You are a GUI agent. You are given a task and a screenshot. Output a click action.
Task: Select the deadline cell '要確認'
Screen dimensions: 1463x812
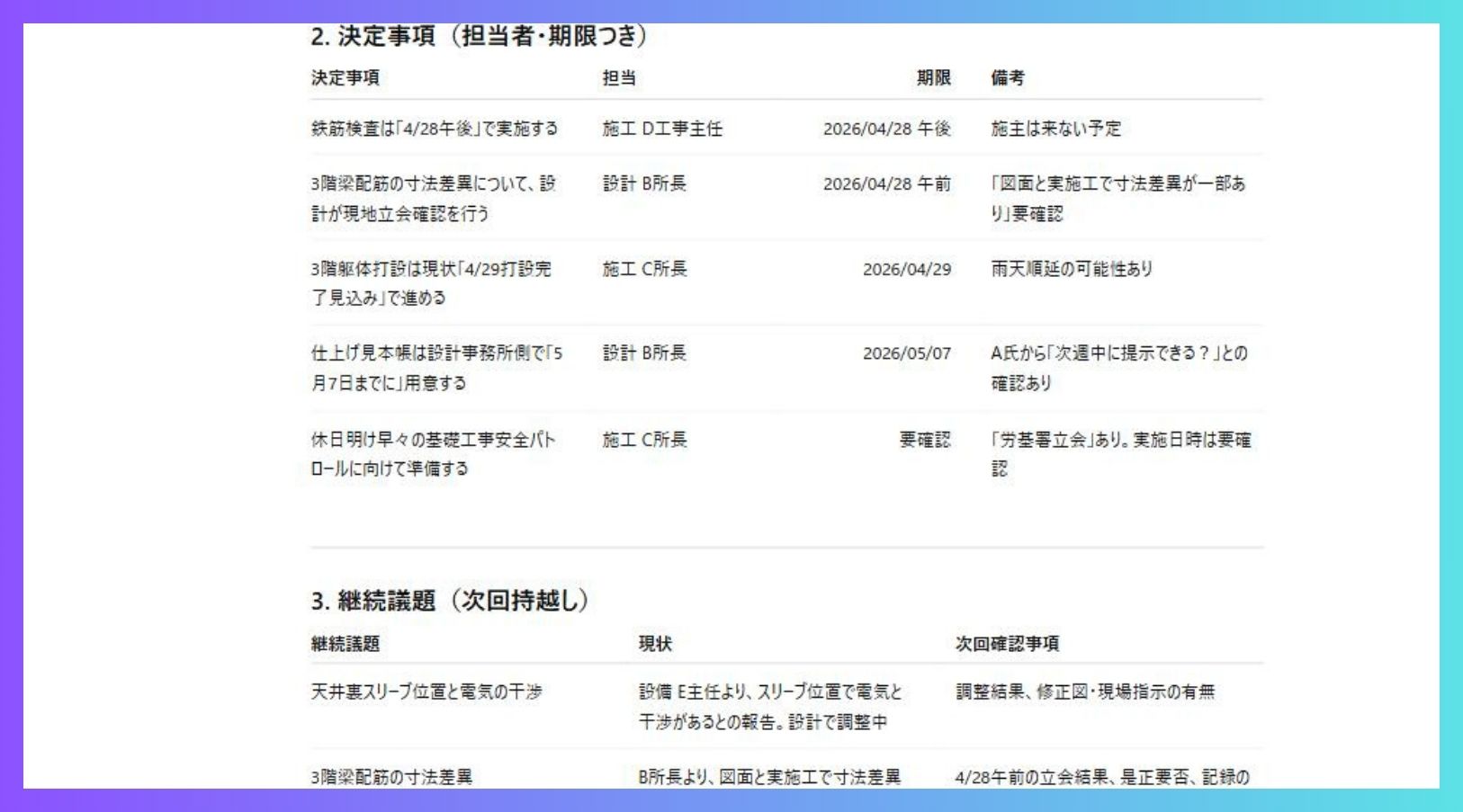(x=925, y=440)
